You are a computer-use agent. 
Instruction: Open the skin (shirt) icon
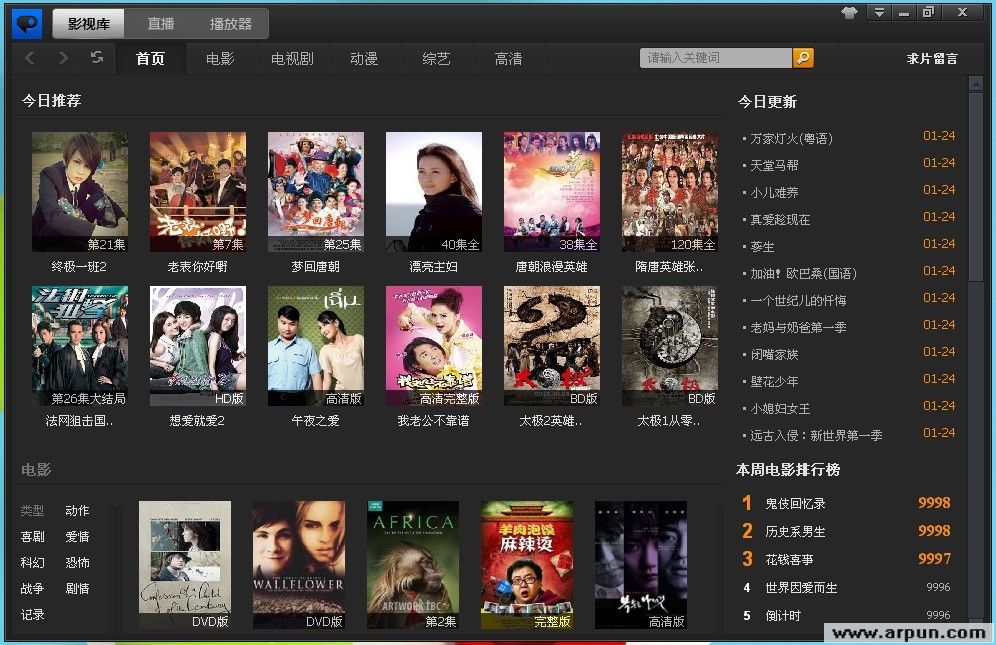coord(849,13)
